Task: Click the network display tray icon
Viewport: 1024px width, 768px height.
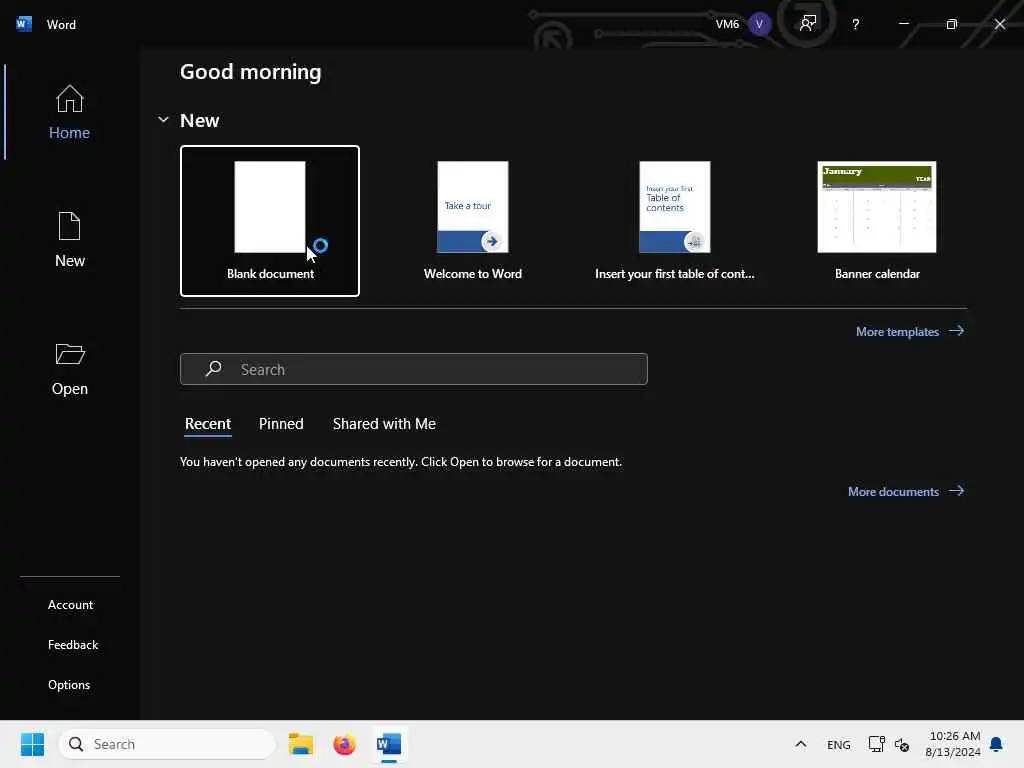Action: point(876,744)
